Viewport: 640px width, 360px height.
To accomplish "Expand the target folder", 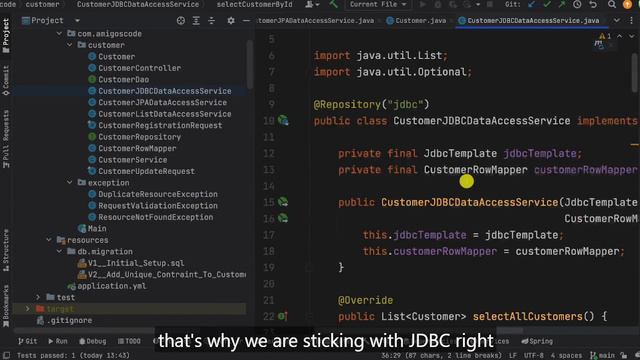I will click(x=28, y=309).
